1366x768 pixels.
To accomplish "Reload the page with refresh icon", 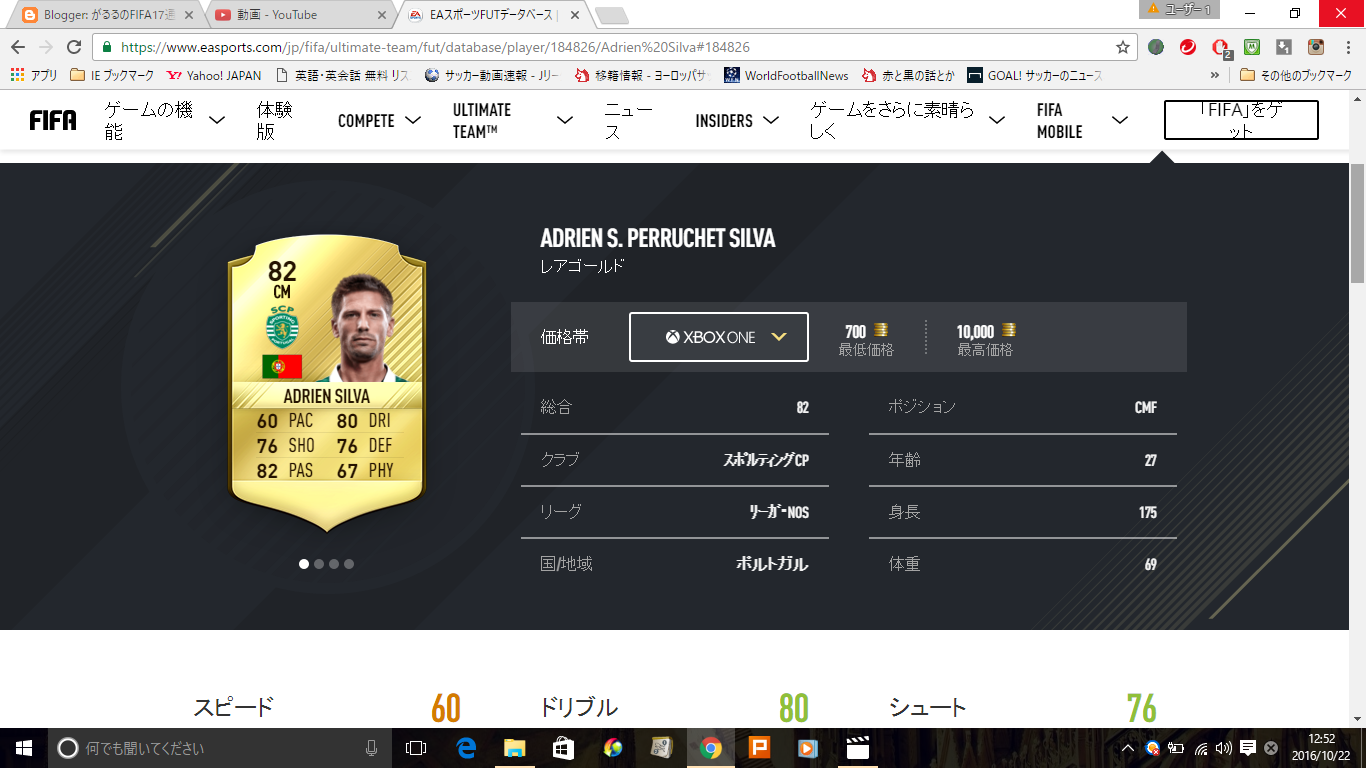I will click(74, 47).
